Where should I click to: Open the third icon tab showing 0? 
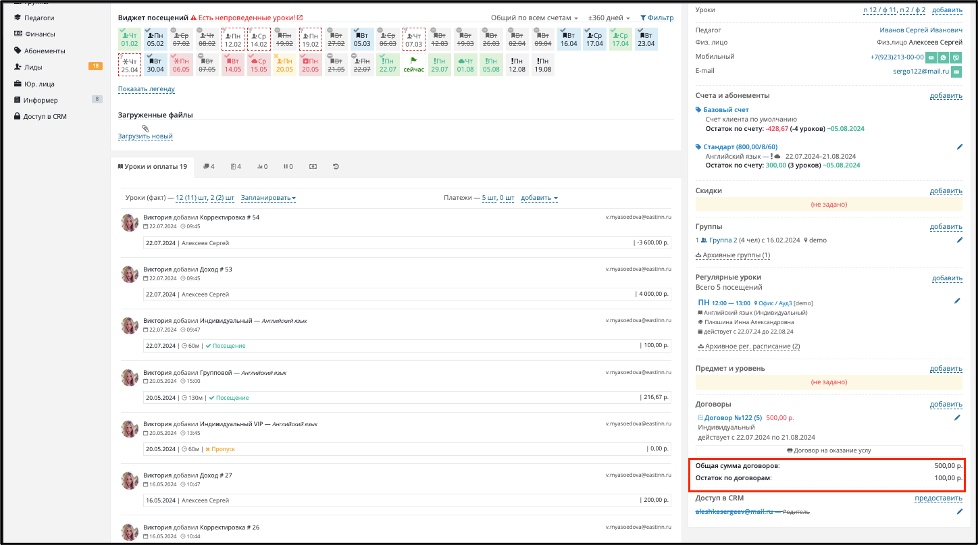[262, 167]
